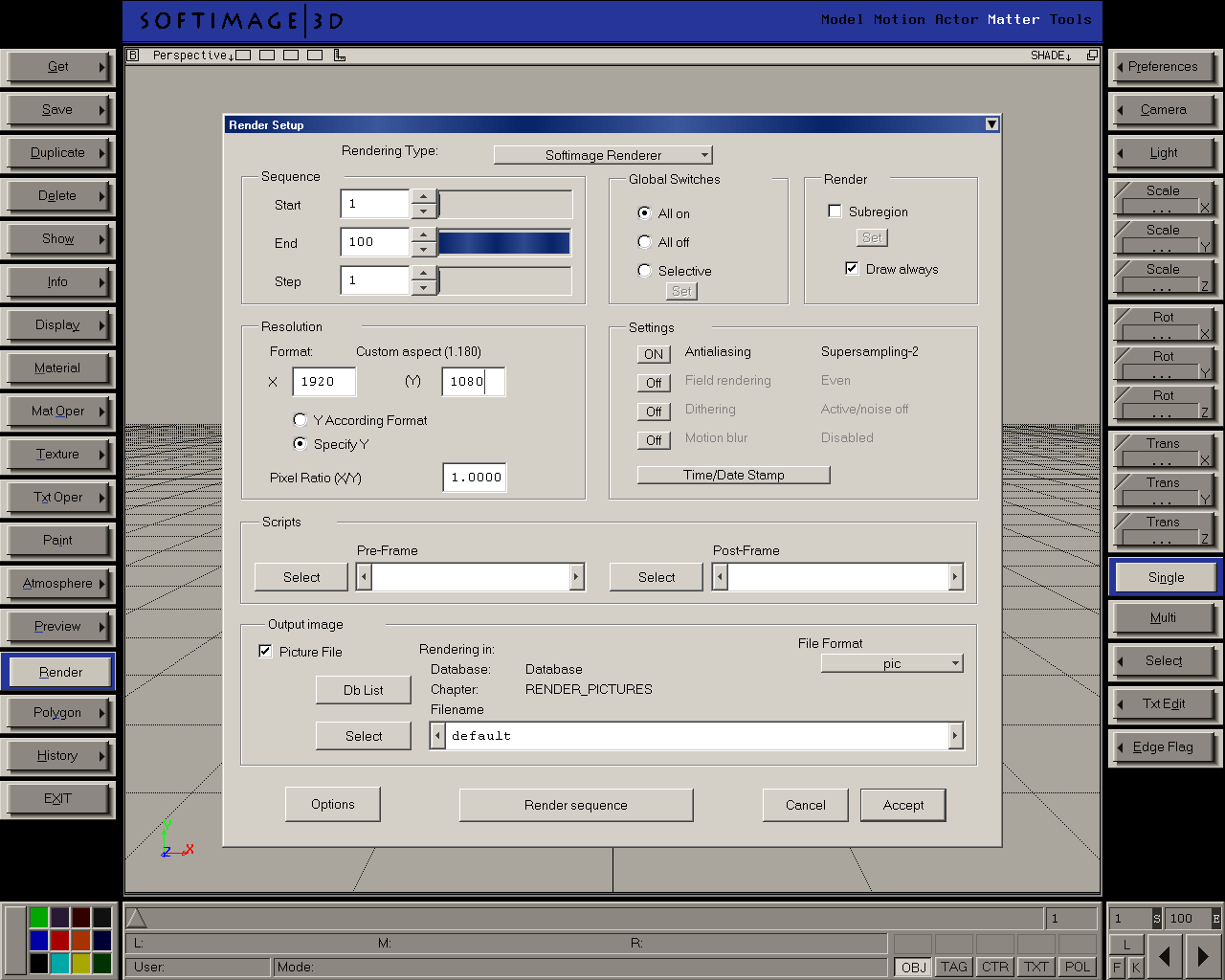Click the viewport maximize icon next to SHADE

(x=1092, y=56)
